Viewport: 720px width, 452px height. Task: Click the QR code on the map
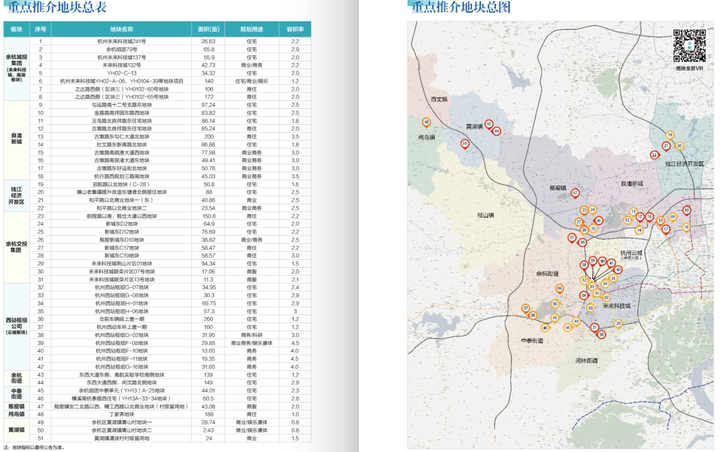pos(689,45)
